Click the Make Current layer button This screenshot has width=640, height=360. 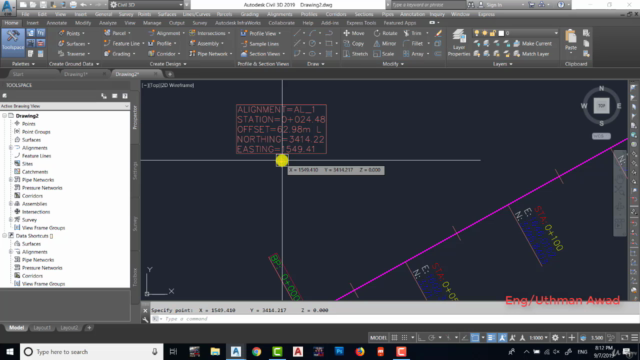coord(533,43)
